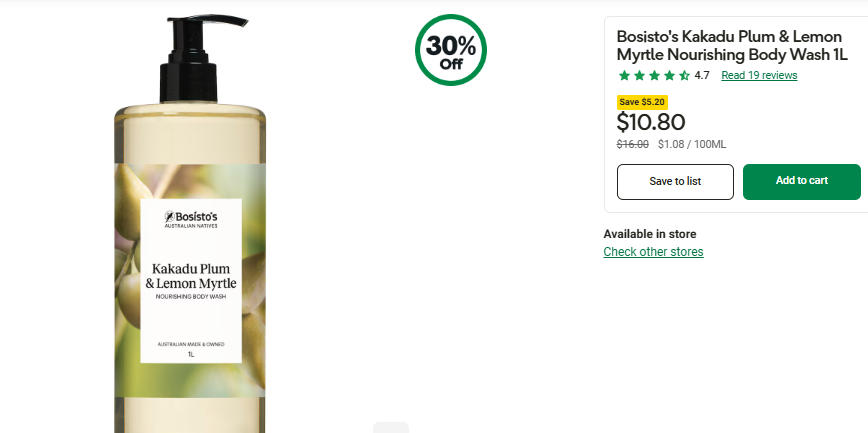
Task: Select the second green rating star
Action: pyautogui.click(x=639, y=75)
